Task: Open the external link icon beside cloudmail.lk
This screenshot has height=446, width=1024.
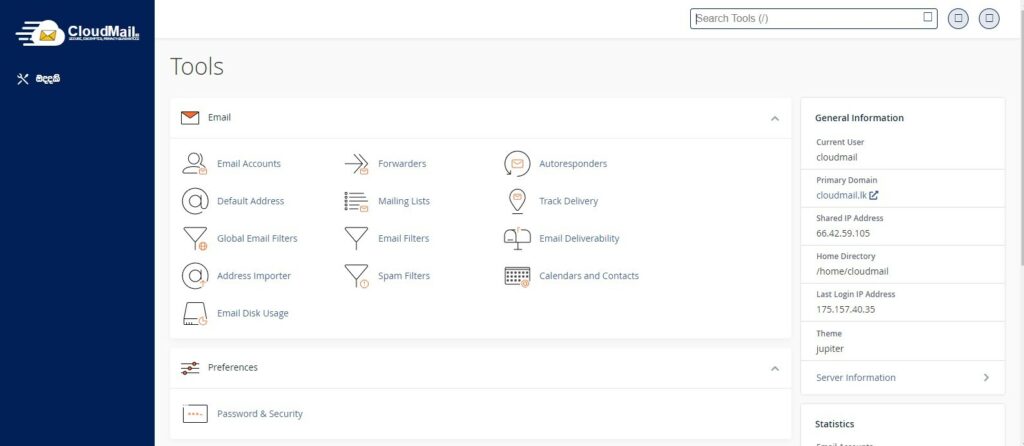Action: [874, 195]
